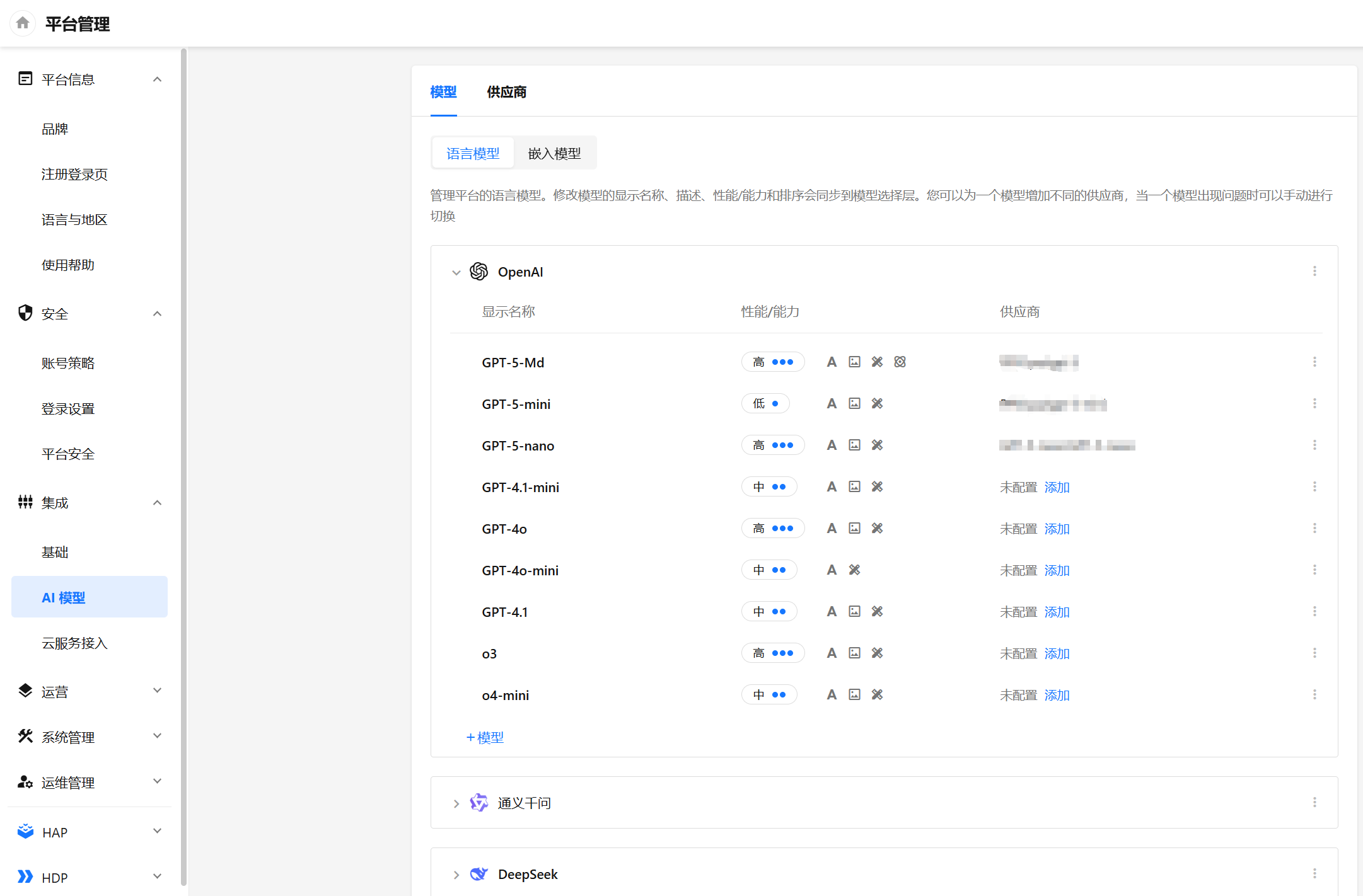Viewport: 1363px width, 896px height.
Task: Open the more menu for GPT-5-nano row
Action: (x=1314, y=445)
